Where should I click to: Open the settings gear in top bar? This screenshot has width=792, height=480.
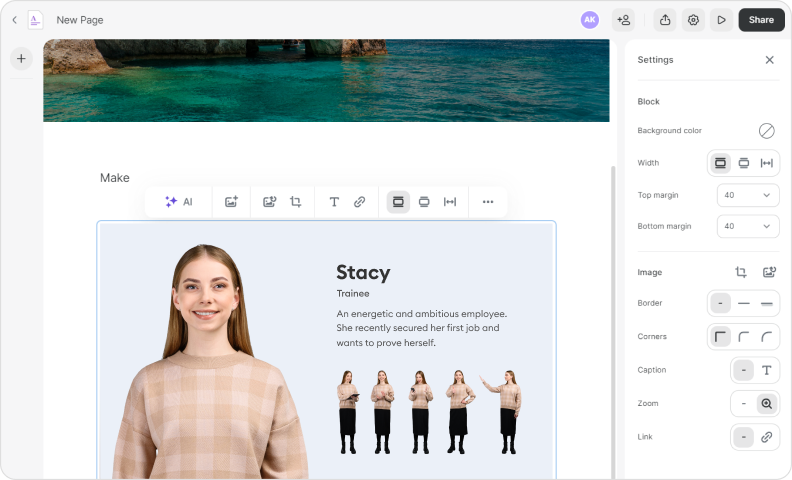(693, 20)
